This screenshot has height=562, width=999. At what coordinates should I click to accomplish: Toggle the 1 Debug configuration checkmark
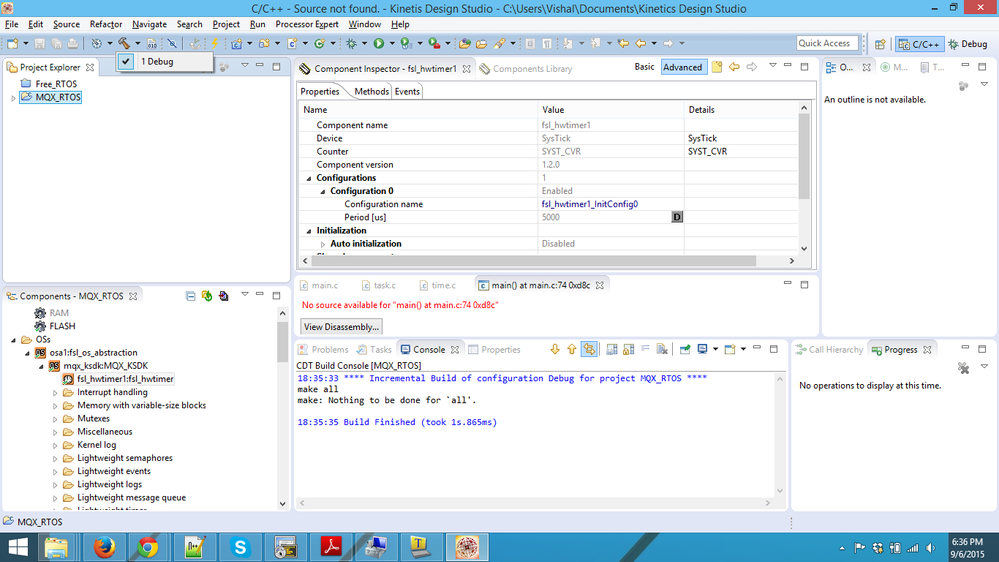[126, 61]
